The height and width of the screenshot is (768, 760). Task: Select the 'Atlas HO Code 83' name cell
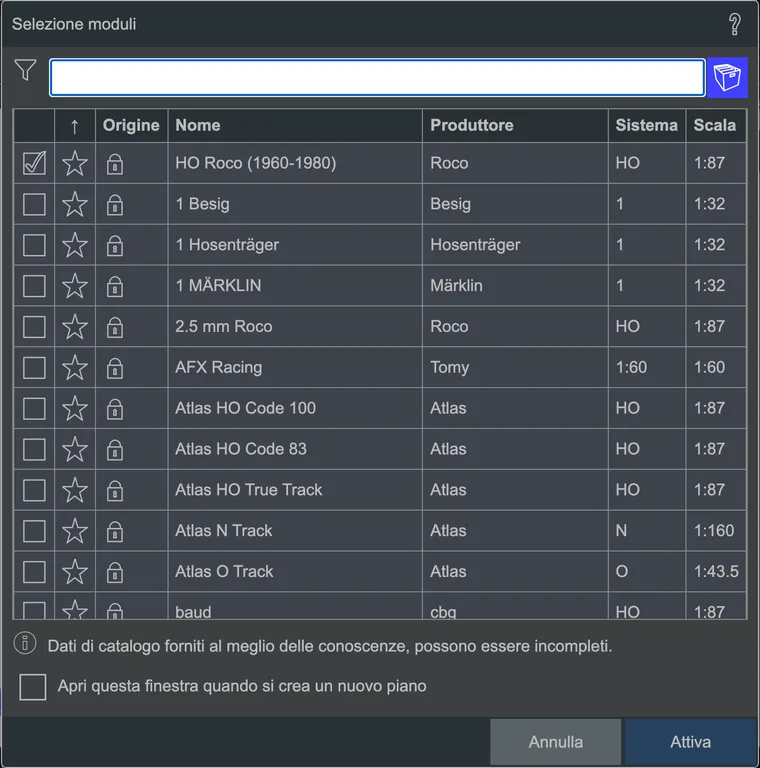click(295, 449)
